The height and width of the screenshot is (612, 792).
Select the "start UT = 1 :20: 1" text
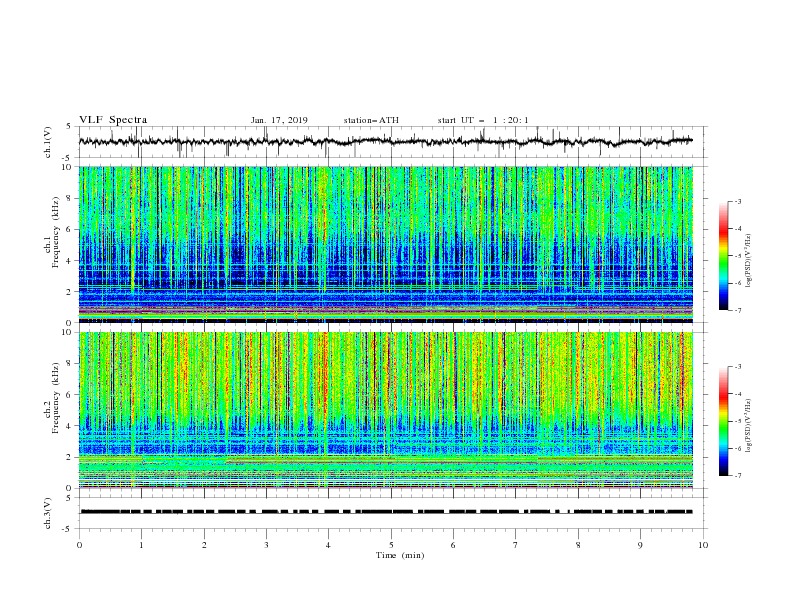[483, 120]
